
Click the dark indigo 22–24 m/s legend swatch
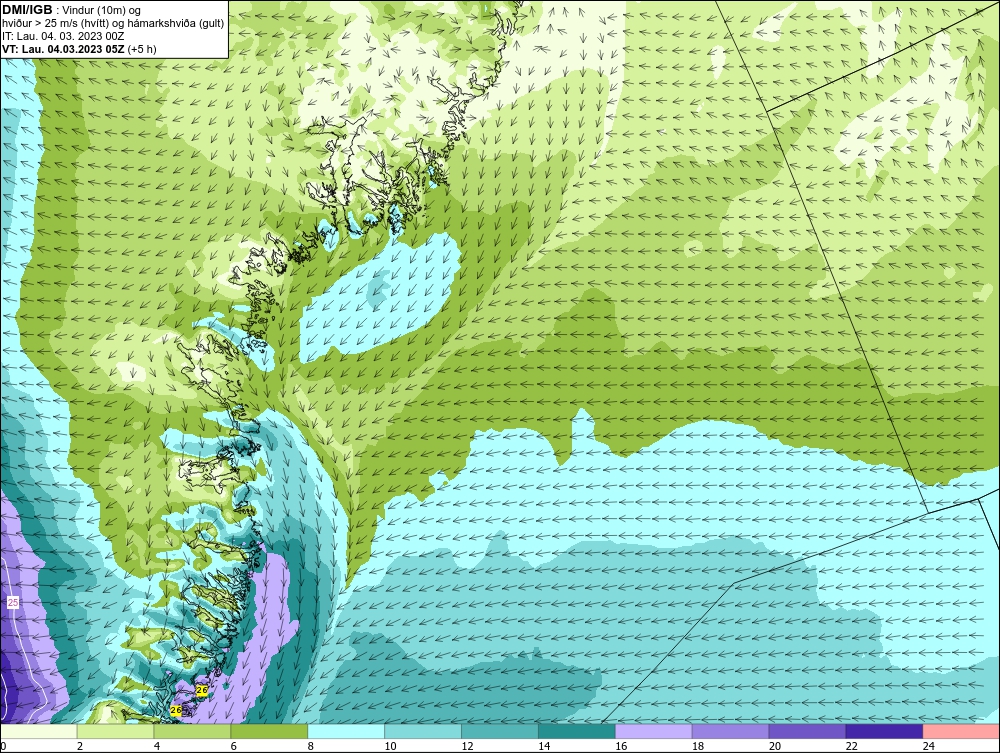tap(885, 731)
